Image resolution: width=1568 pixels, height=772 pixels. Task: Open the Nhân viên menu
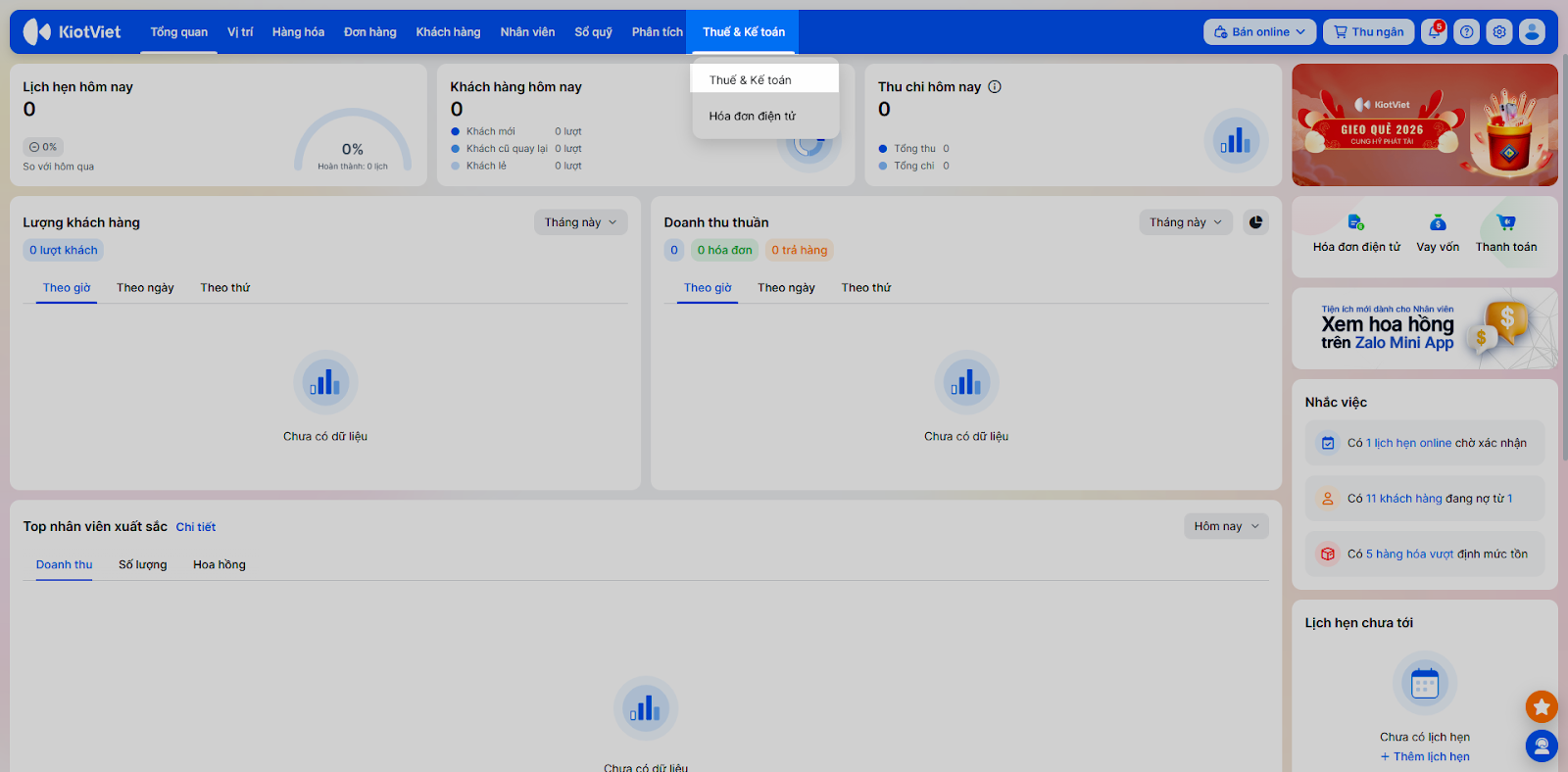(527, 32)
